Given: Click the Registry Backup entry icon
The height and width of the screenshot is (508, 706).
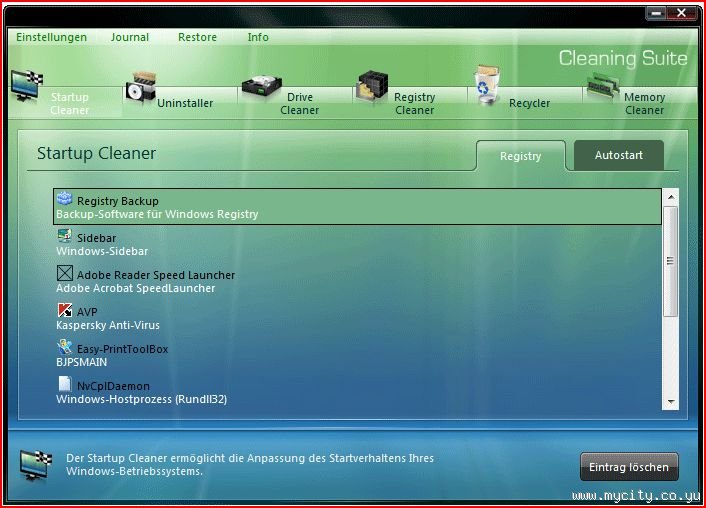Looking at the screenshot, I should [64, 199].
